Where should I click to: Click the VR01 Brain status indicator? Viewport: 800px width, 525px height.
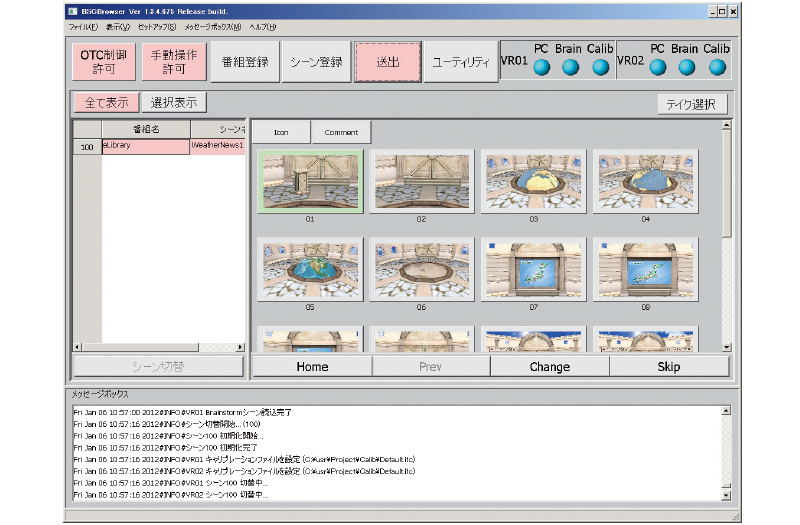click(x=571, y=68)
